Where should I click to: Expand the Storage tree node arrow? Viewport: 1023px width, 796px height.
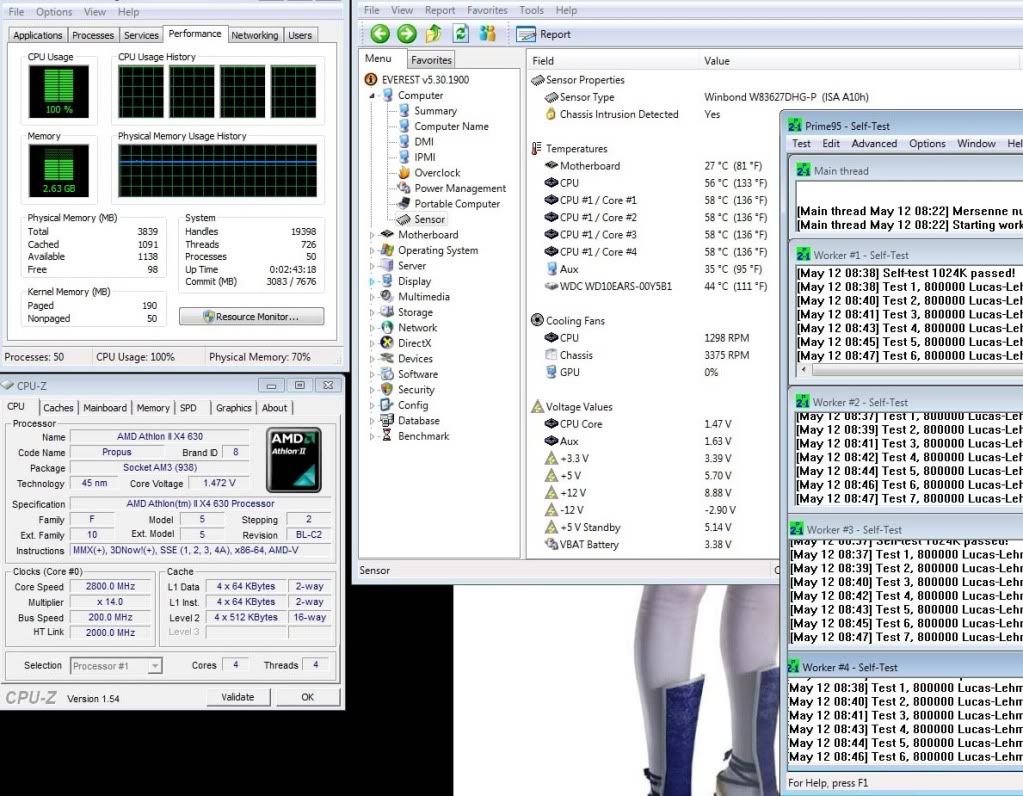click(372, 313)
